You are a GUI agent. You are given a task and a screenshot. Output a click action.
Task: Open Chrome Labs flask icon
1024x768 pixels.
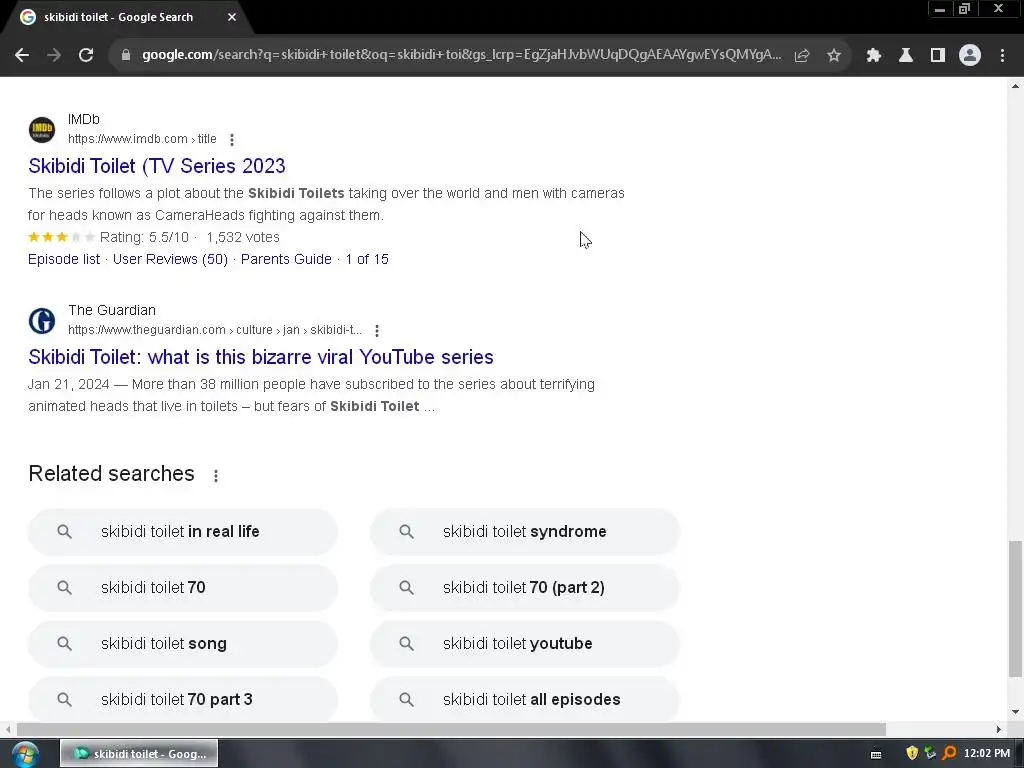click(x=905, y=56)
